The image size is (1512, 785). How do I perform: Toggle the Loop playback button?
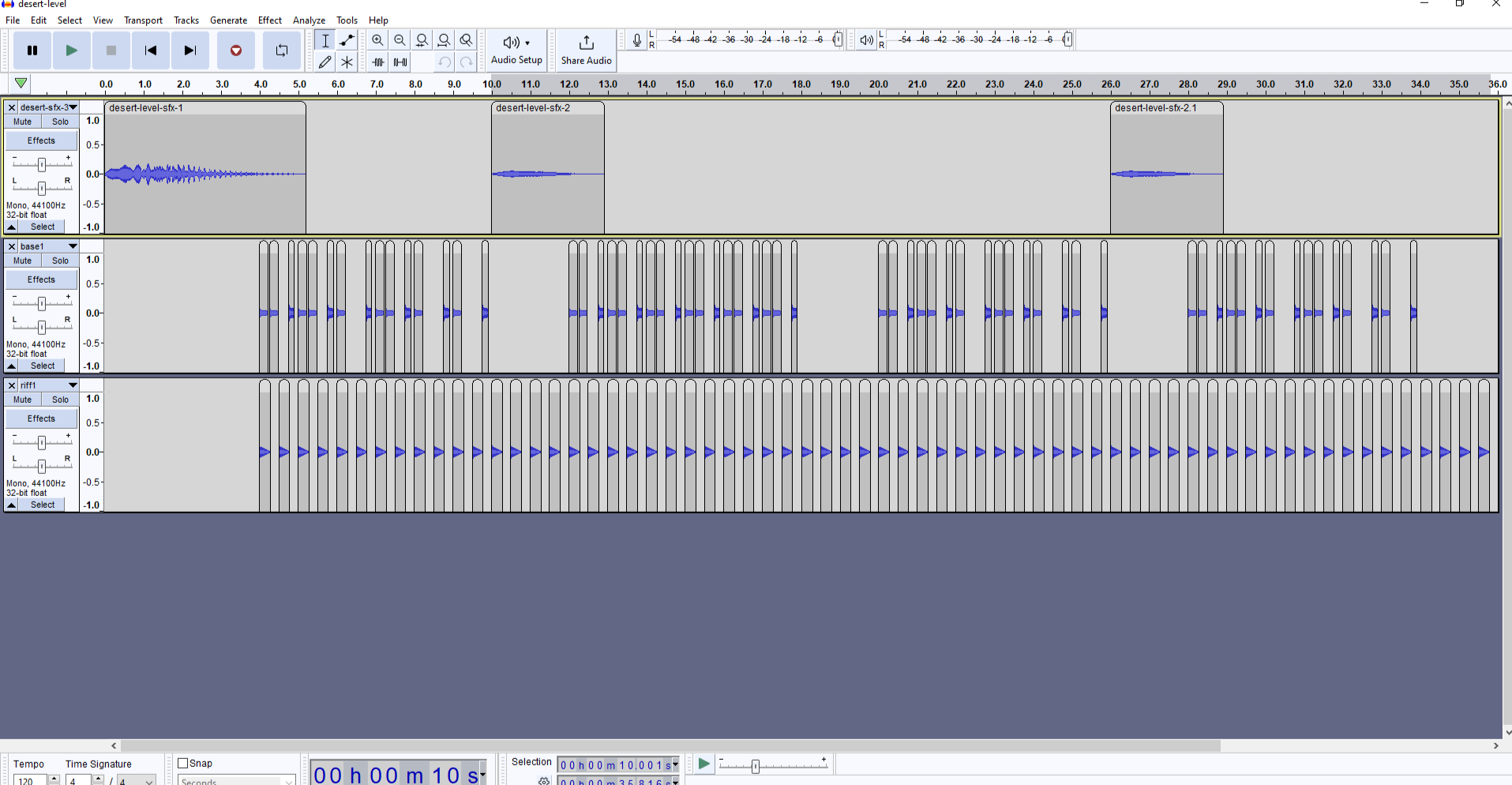coord(281,51)
